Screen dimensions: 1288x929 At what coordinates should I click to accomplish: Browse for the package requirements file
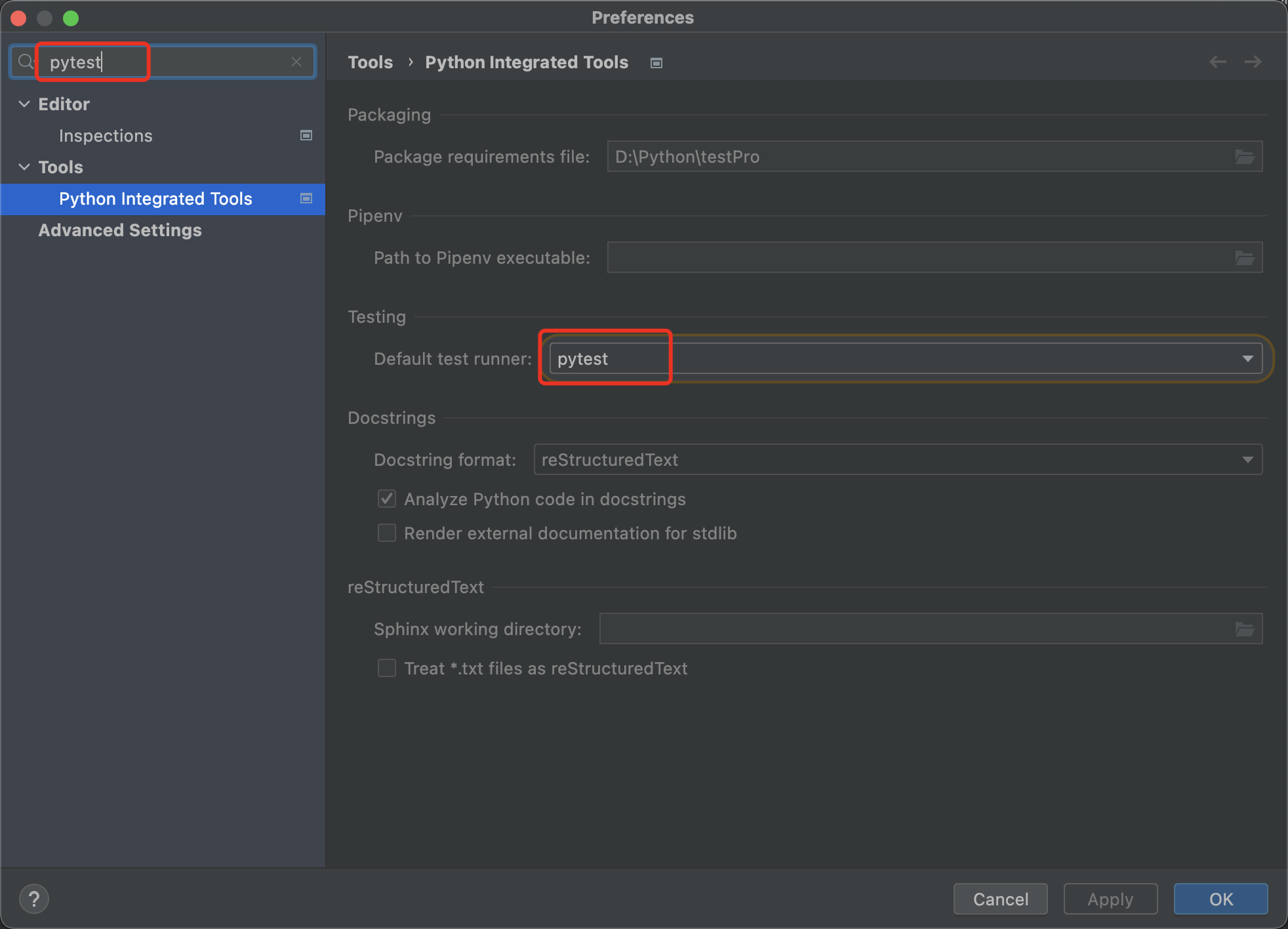click(1244, 157)
